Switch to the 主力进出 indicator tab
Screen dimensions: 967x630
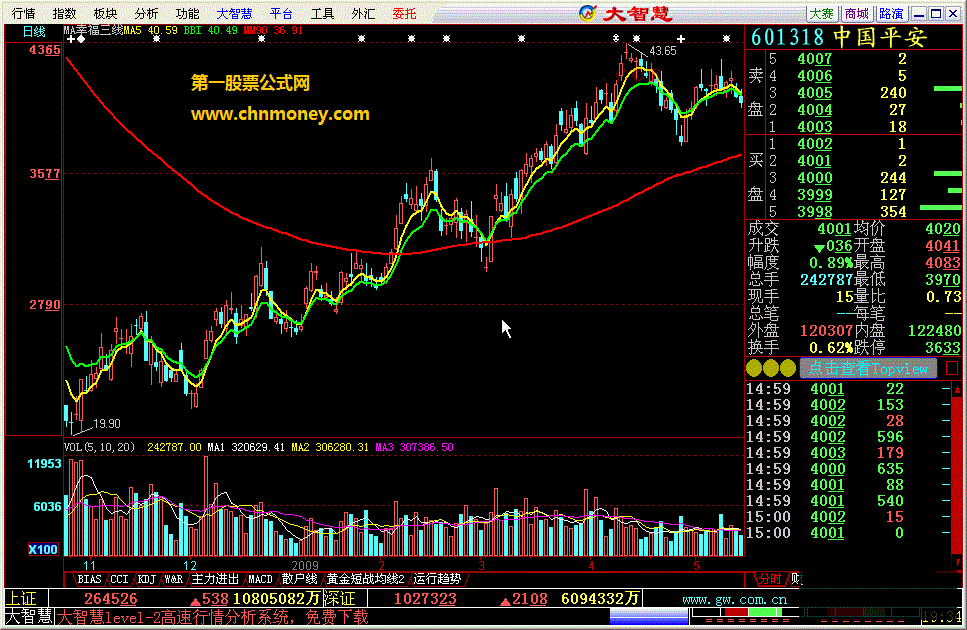tap(215, 579)
